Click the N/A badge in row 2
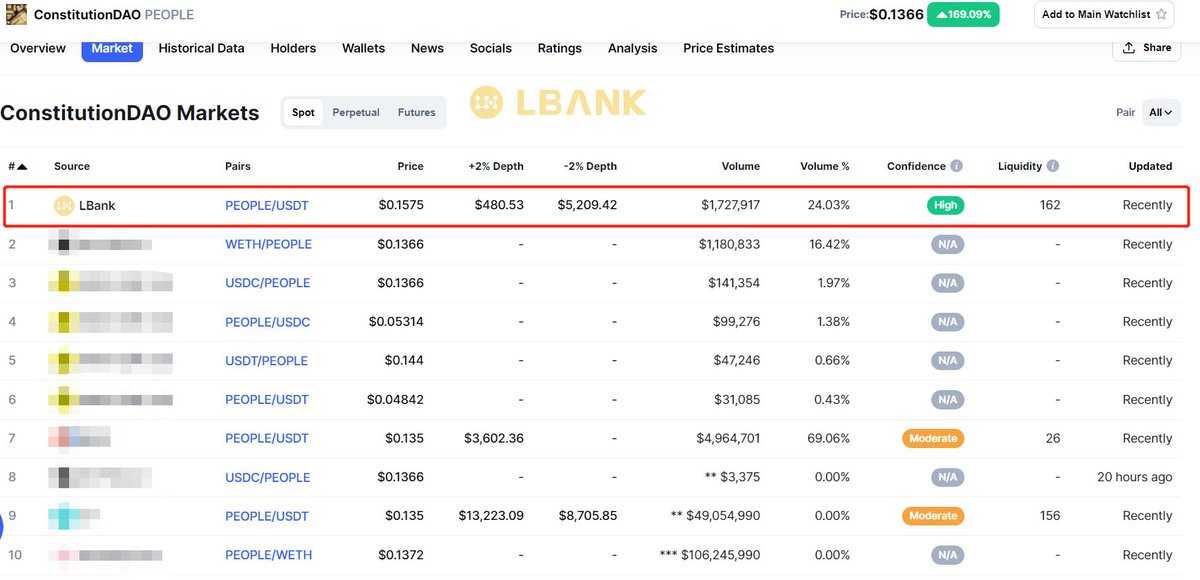 point(947,244)
